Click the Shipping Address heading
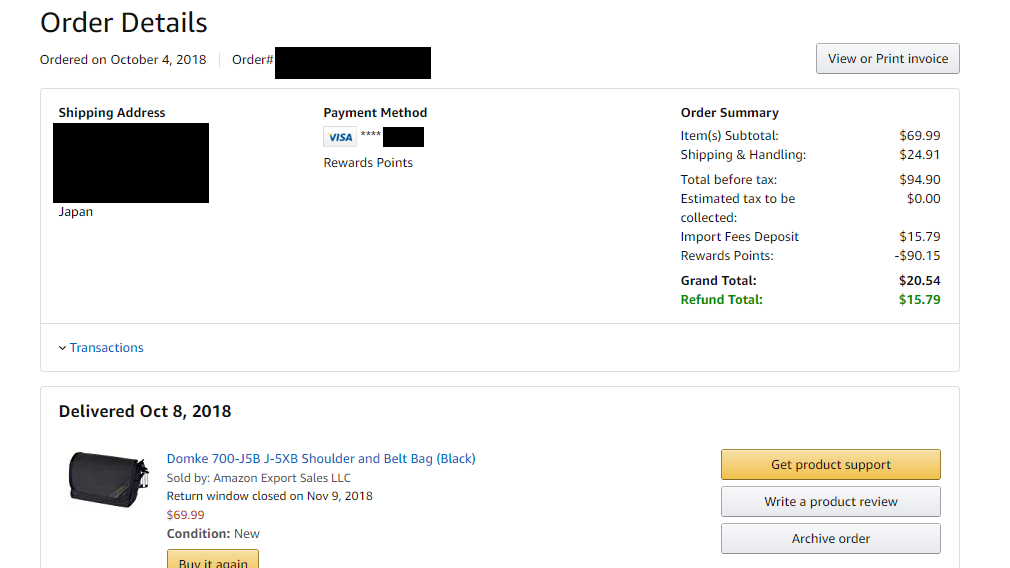Viewport: 1010px width, 568px height. tap(112, 113)
